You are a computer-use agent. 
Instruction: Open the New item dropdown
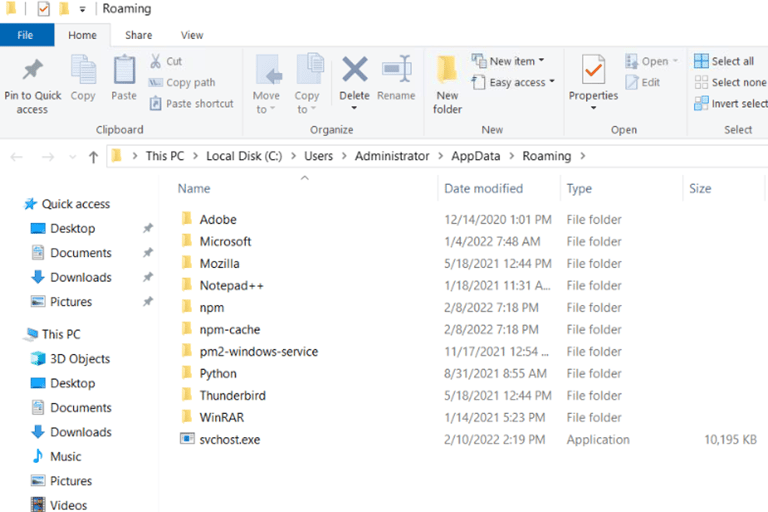coord(508,61)
